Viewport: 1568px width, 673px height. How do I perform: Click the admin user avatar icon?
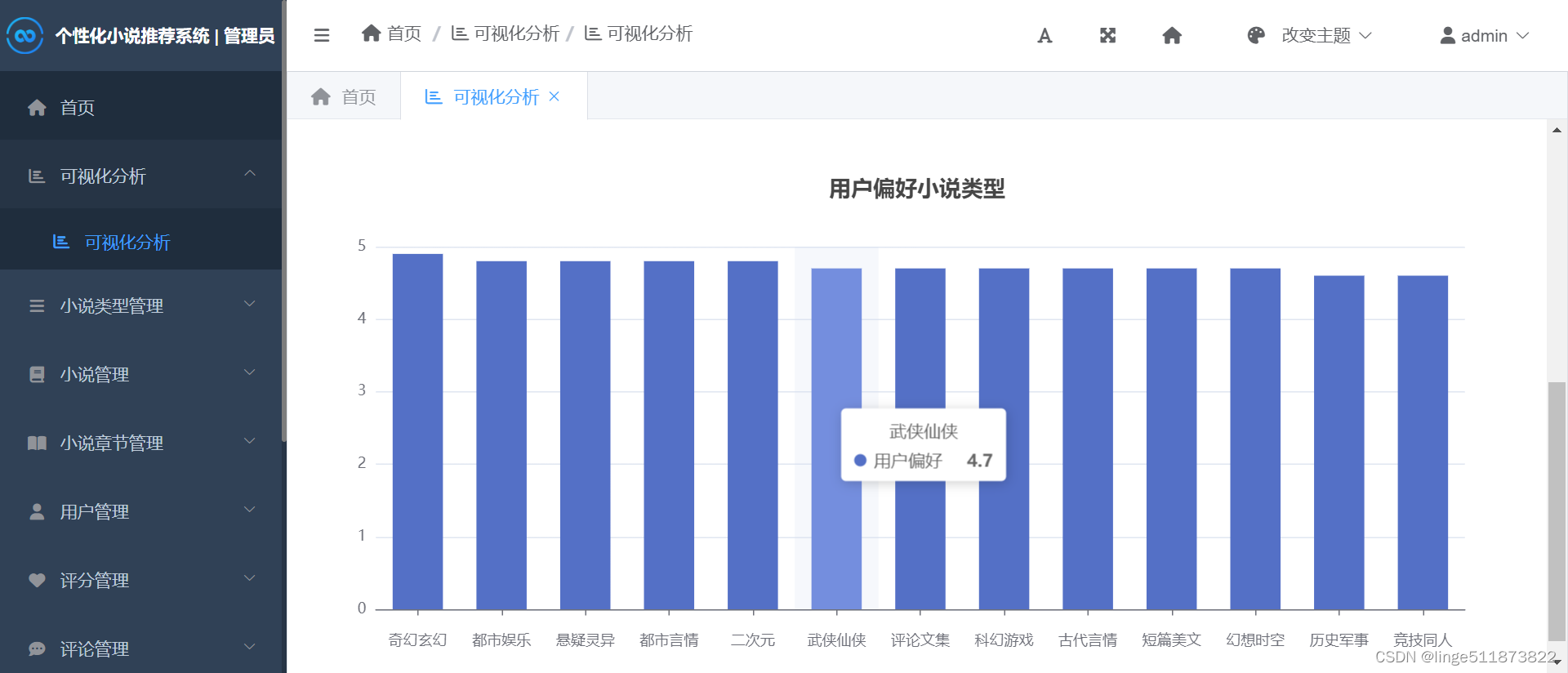(1448, 35)
